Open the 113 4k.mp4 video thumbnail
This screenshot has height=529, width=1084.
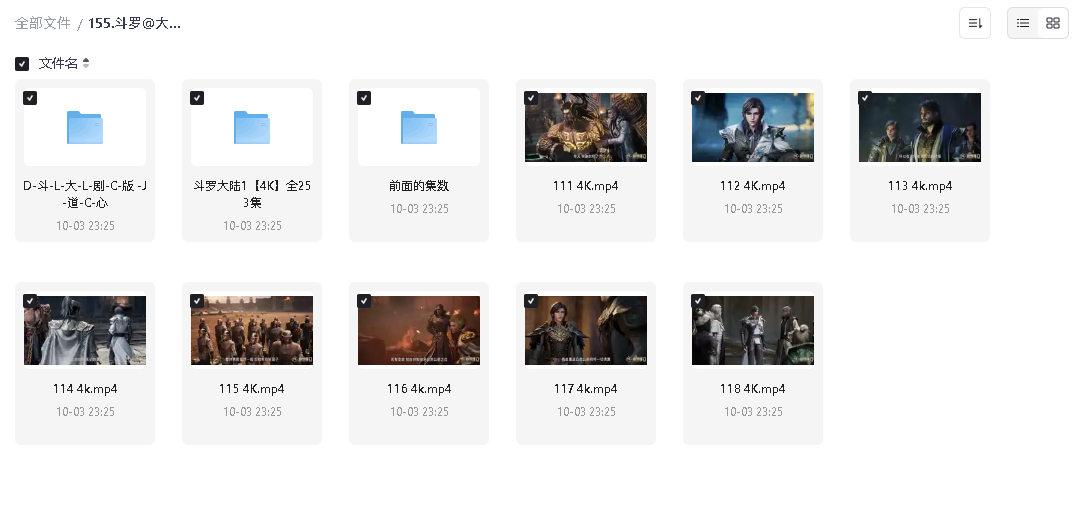(920, 128)
